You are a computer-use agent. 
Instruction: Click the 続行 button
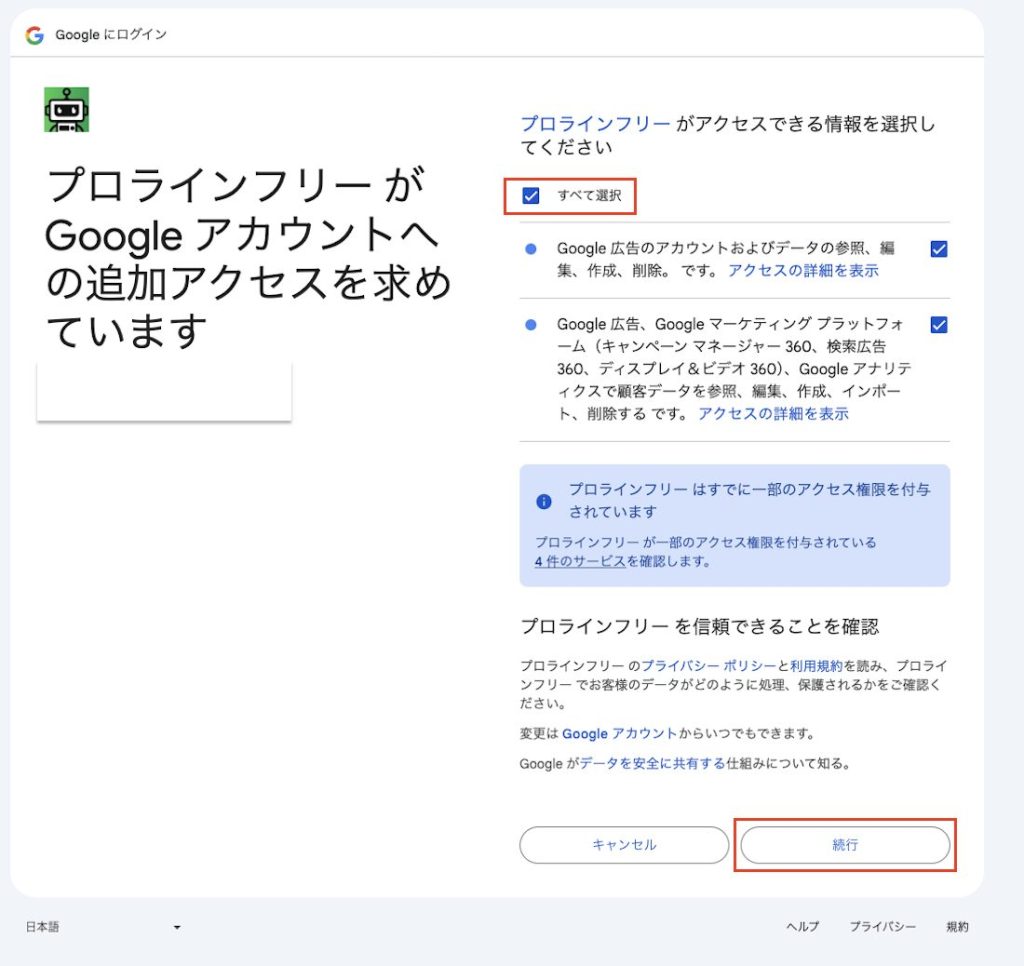click(845, 845)
